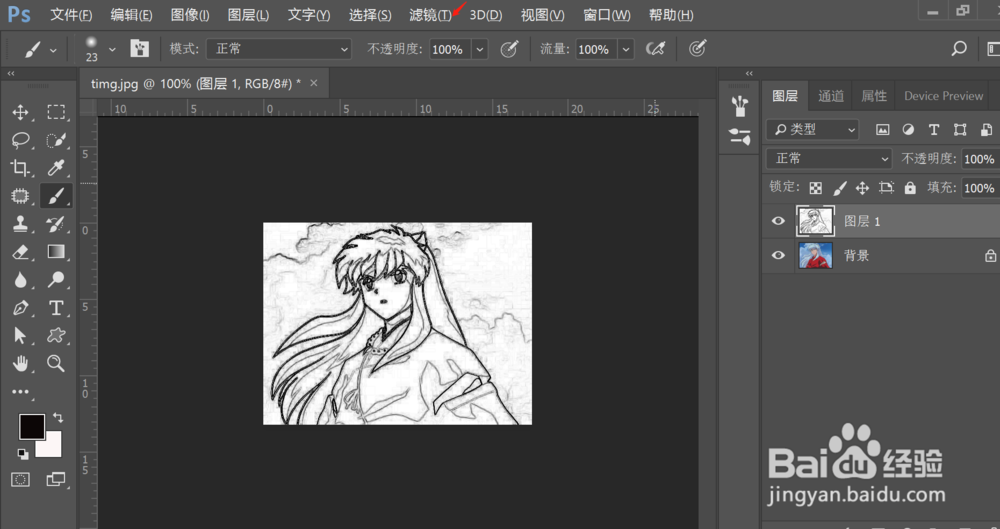
Task: Select the Dodge tool
Action: click(56, 279)
